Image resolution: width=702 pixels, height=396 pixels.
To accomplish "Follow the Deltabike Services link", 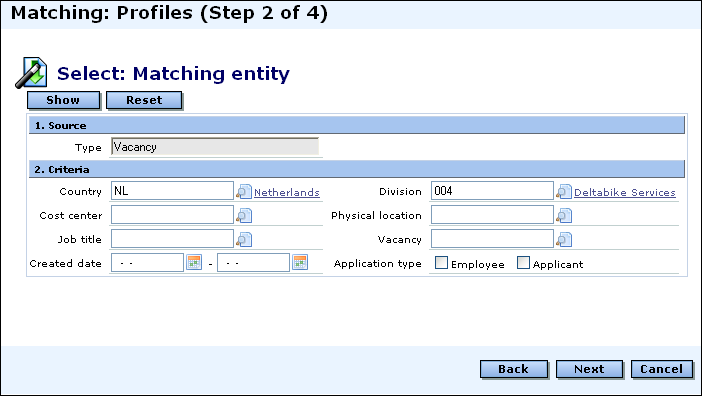I will click(x=625, y=192).
